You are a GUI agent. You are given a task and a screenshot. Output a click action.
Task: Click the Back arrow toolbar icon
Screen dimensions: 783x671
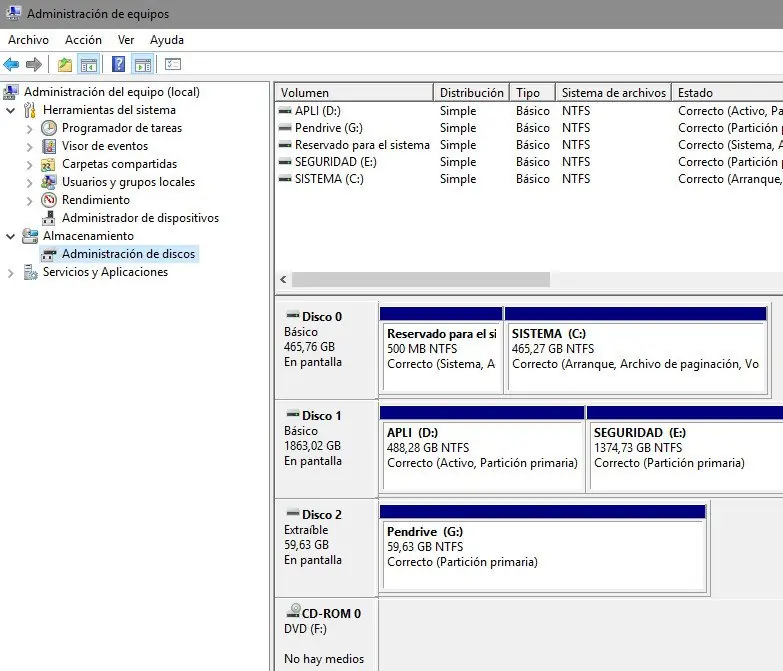[11, 64]
